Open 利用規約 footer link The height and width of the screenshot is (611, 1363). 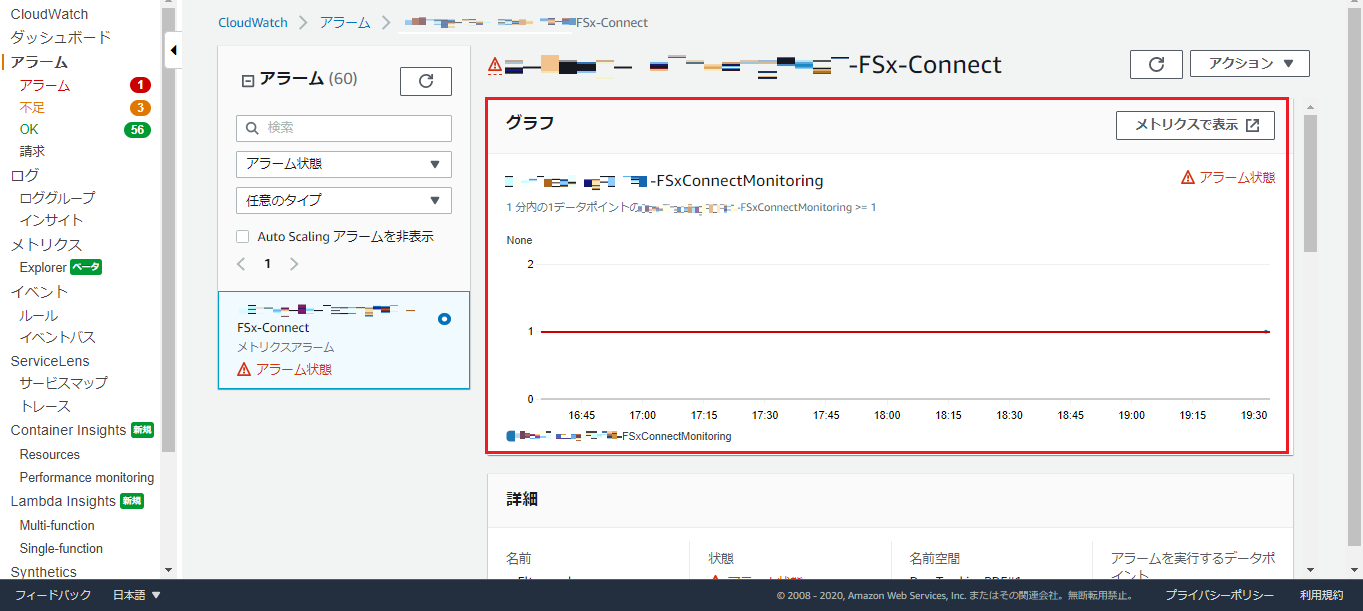pos(1322,595)
